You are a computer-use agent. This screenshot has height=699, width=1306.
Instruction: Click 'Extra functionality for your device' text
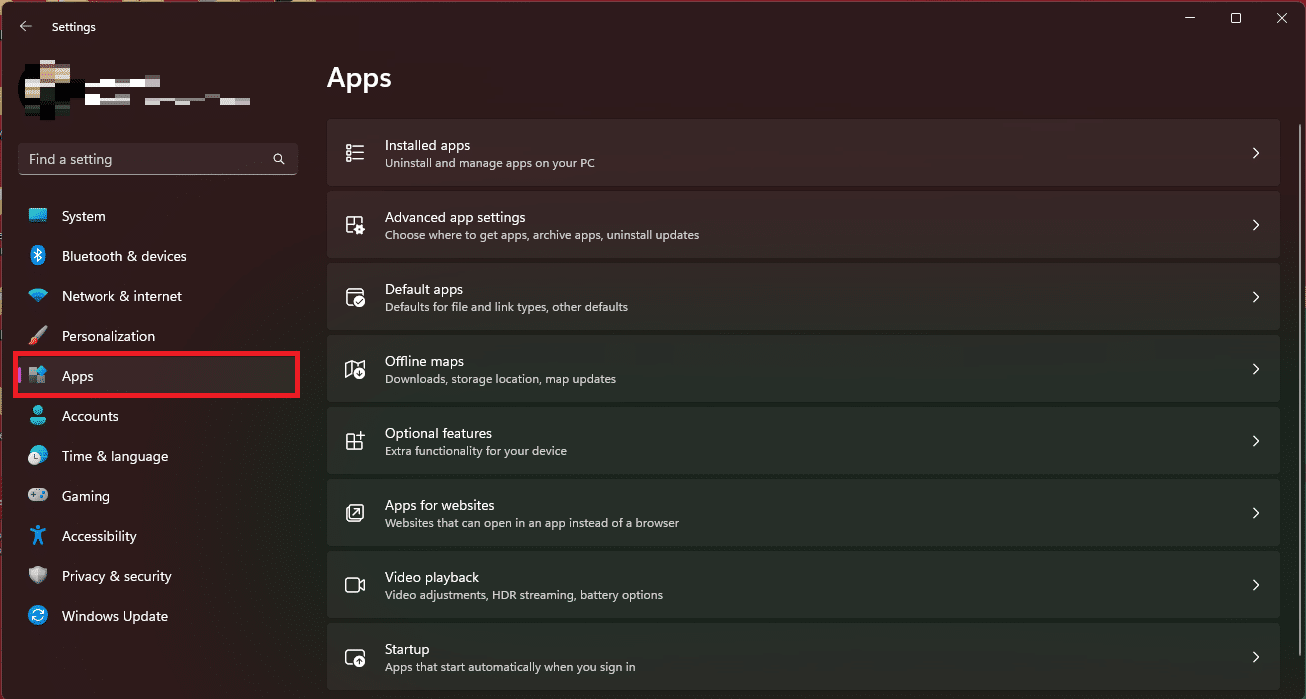coord(476,451)
